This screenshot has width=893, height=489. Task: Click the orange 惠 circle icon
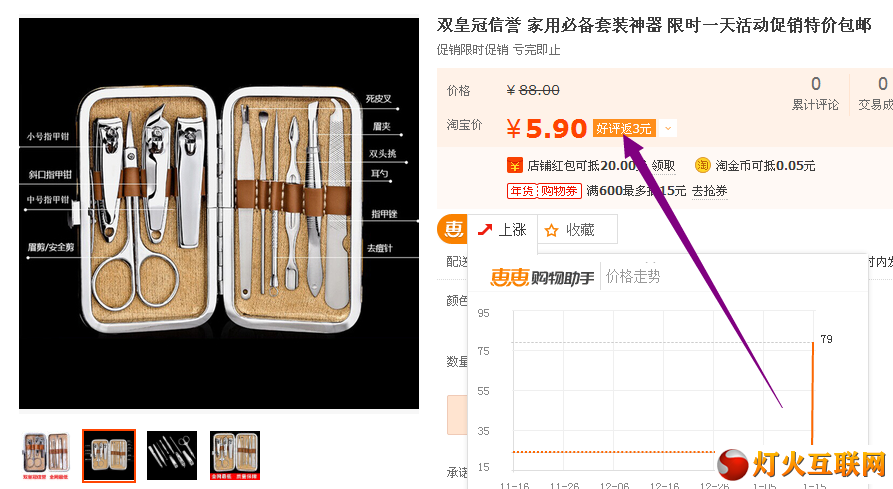click(453, 229)
